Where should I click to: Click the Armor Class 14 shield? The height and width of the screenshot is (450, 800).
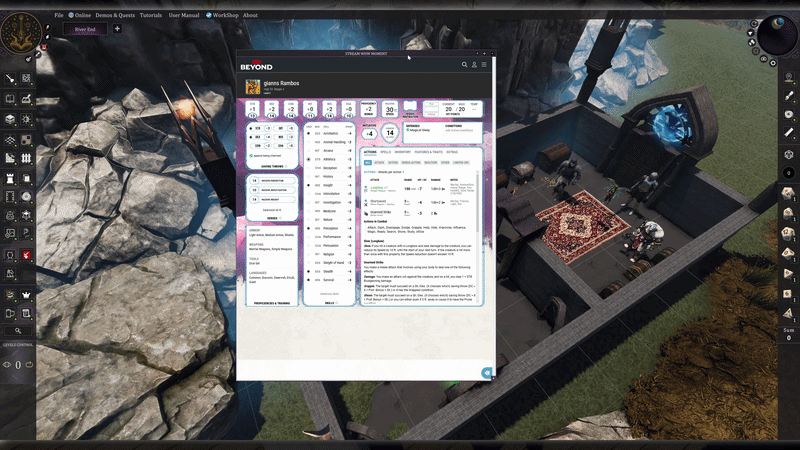[390, 133]
